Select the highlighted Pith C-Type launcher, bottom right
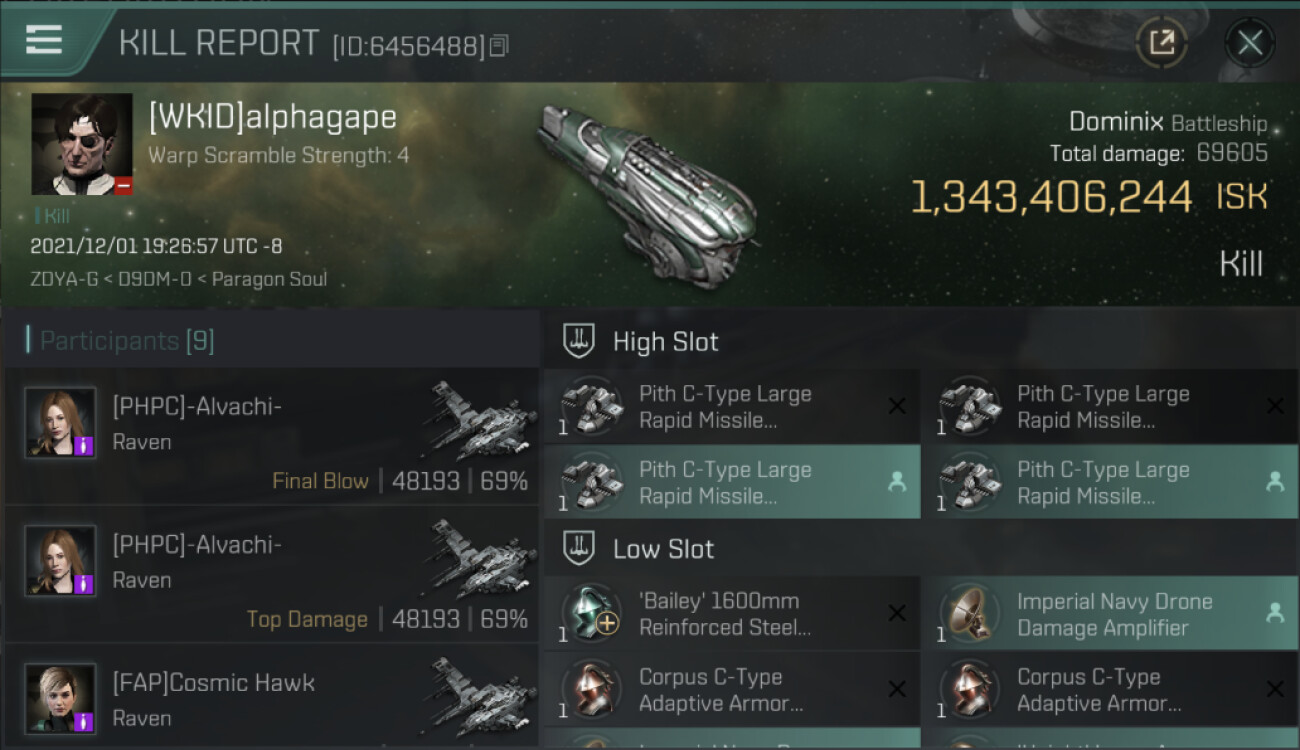1300x750 pixels. 1110,482
